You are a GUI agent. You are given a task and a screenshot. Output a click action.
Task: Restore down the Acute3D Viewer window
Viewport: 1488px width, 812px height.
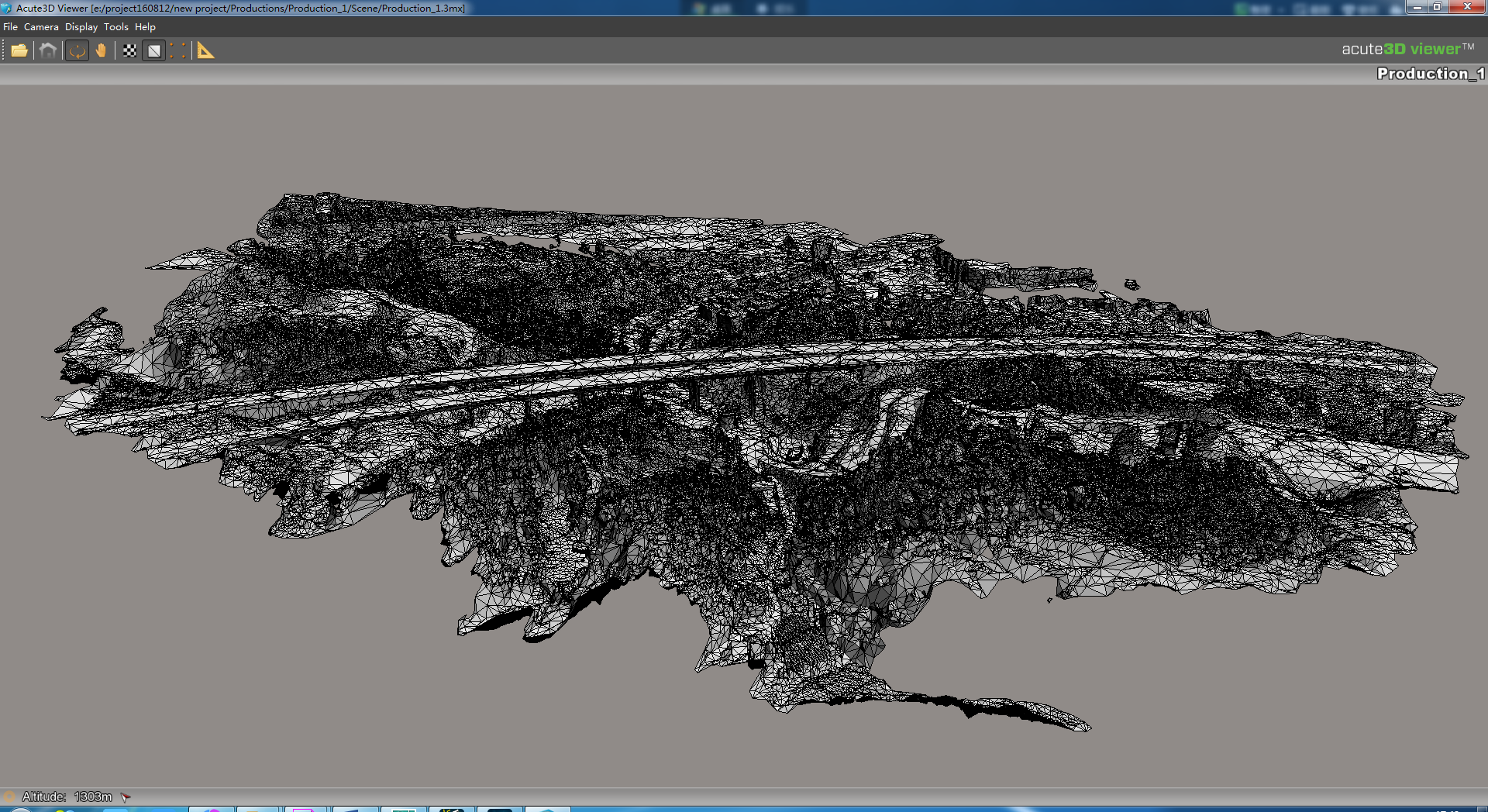pos(1437,7)
